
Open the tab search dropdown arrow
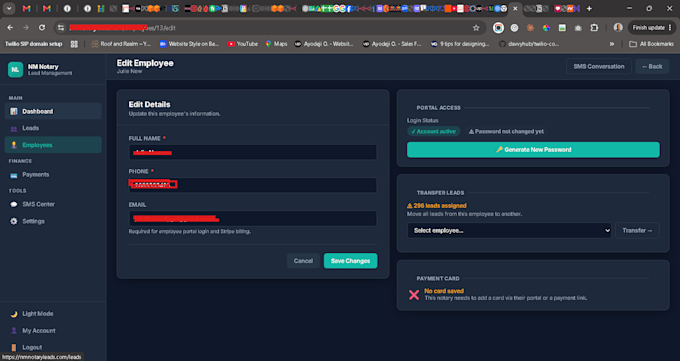point(9,8)
